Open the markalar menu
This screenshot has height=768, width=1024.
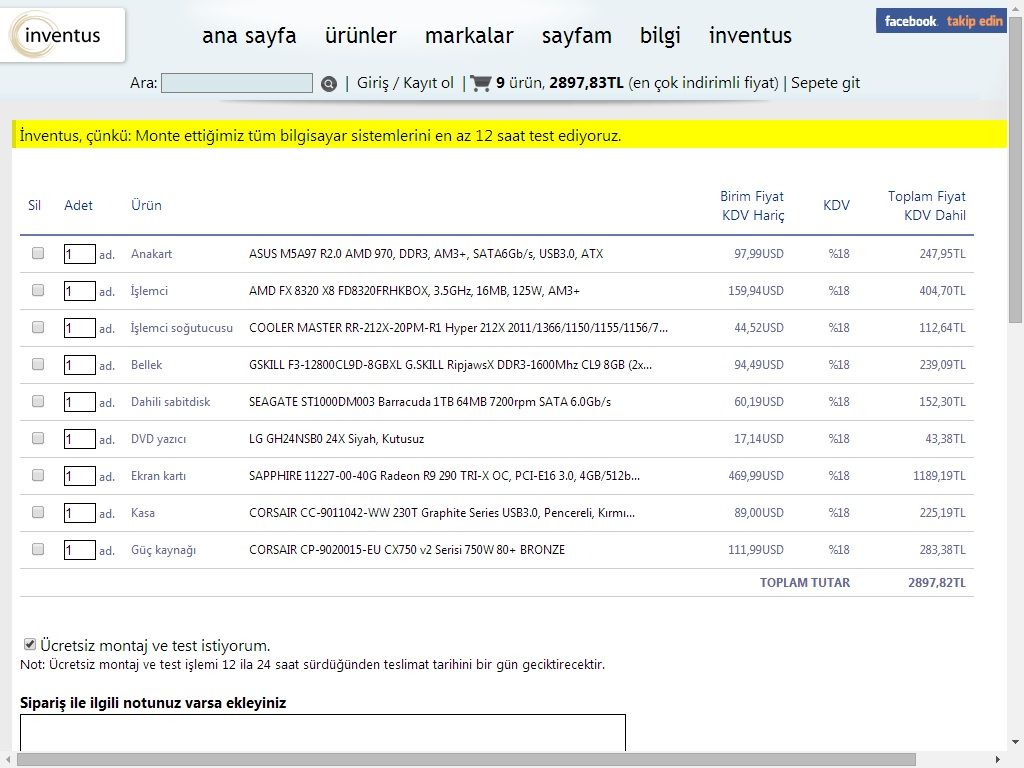pyautogui.click(x=469, y=35)
